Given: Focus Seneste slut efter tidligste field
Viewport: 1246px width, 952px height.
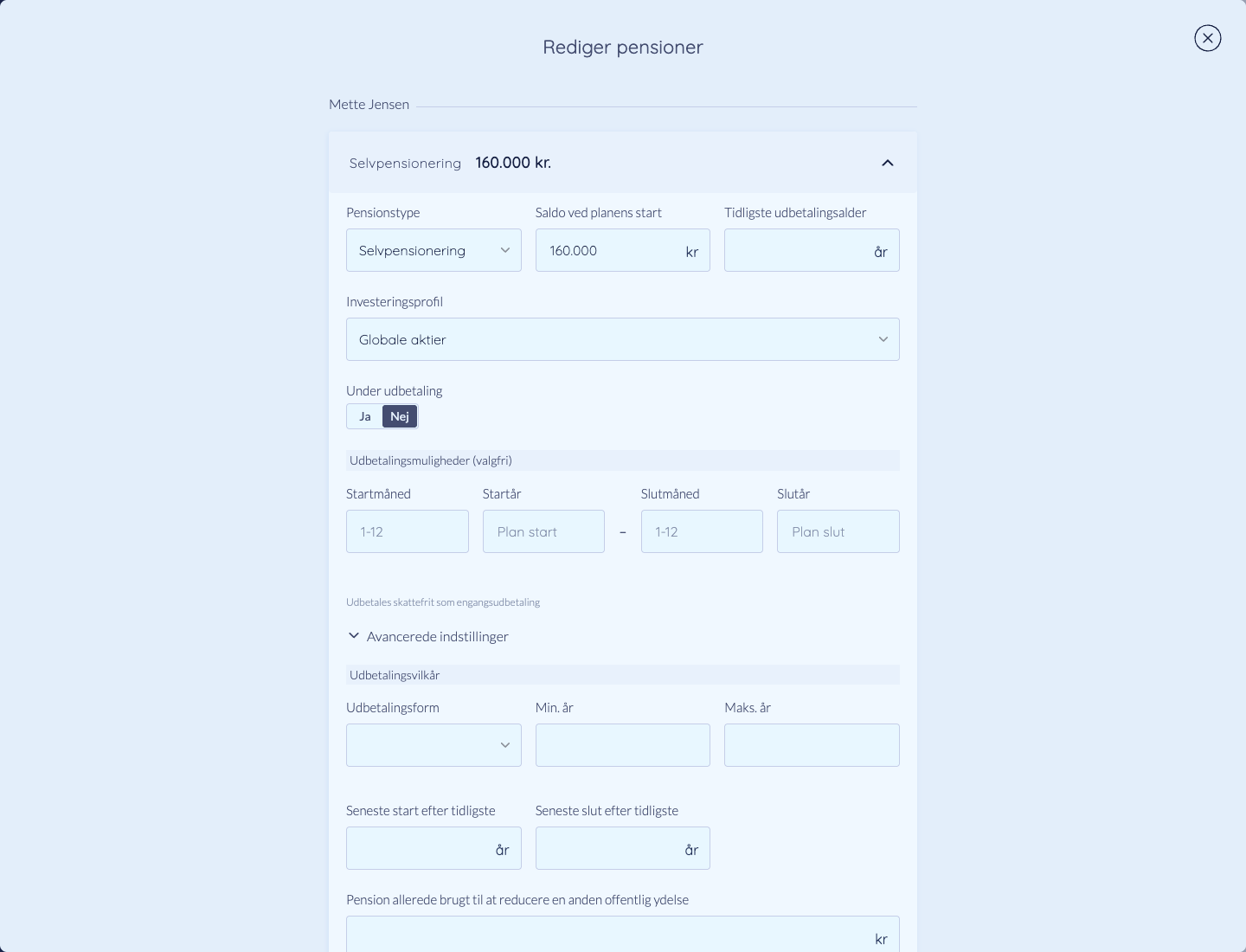Looking at the screenshot, I should tap(622, 848).
